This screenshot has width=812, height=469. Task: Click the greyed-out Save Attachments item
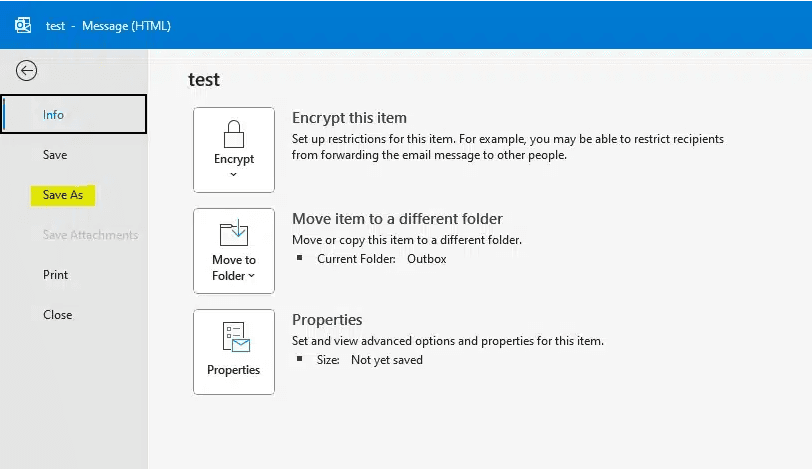click(90, 235)
